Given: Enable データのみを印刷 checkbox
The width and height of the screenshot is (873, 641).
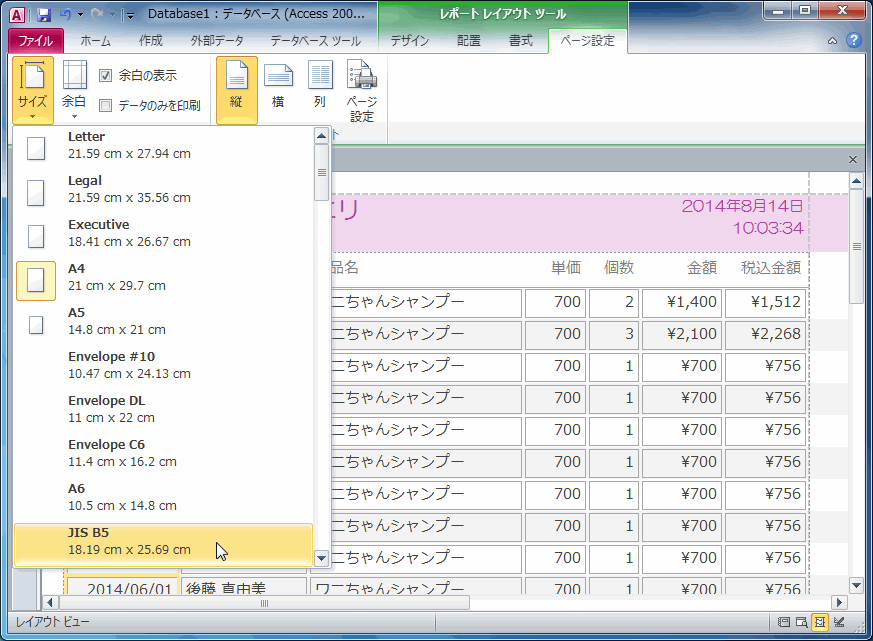Looking at the screenshot, I should click(105, 105).
